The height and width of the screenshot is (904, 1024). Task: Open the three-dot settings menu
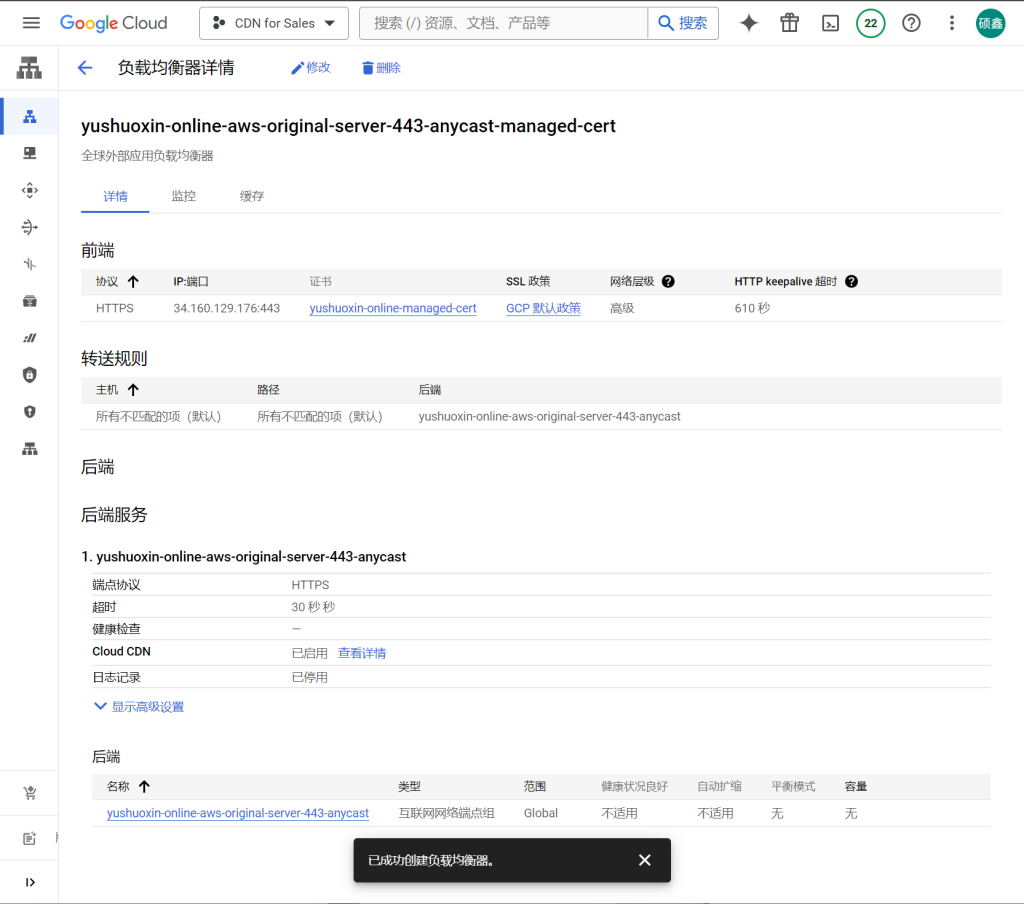click(952, 23)
